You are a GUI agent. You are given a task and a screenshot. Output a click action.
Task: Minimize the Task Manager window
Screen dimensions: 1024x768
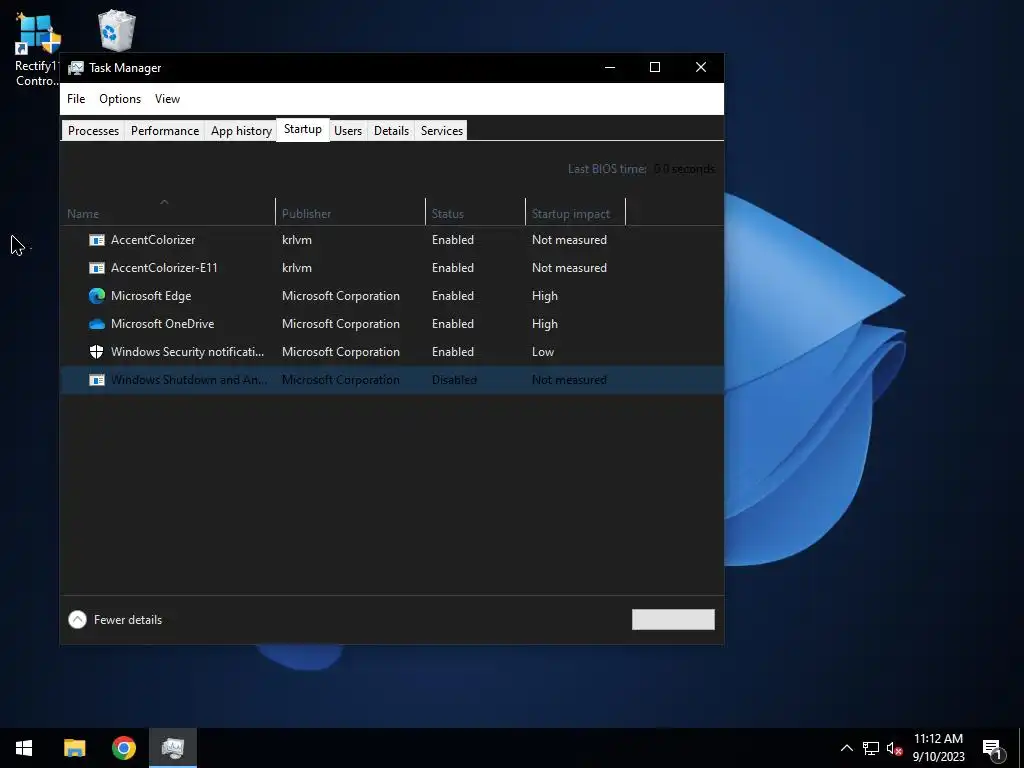[x=610, y=67]
